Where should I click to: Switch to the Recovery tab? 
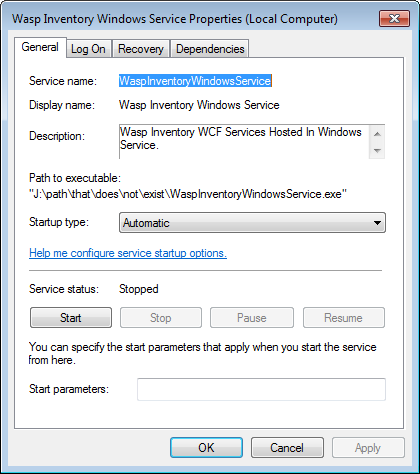tap(141, 49)
